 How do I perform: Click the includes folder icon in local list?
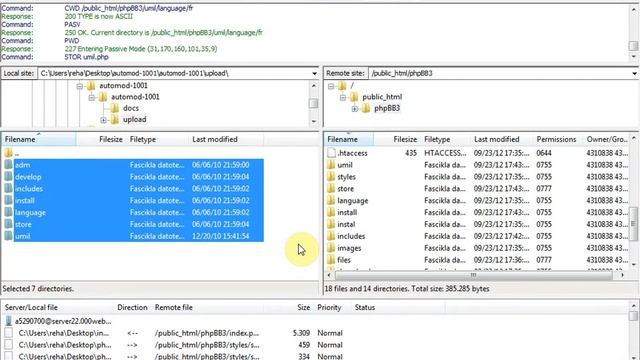[8, 189]
